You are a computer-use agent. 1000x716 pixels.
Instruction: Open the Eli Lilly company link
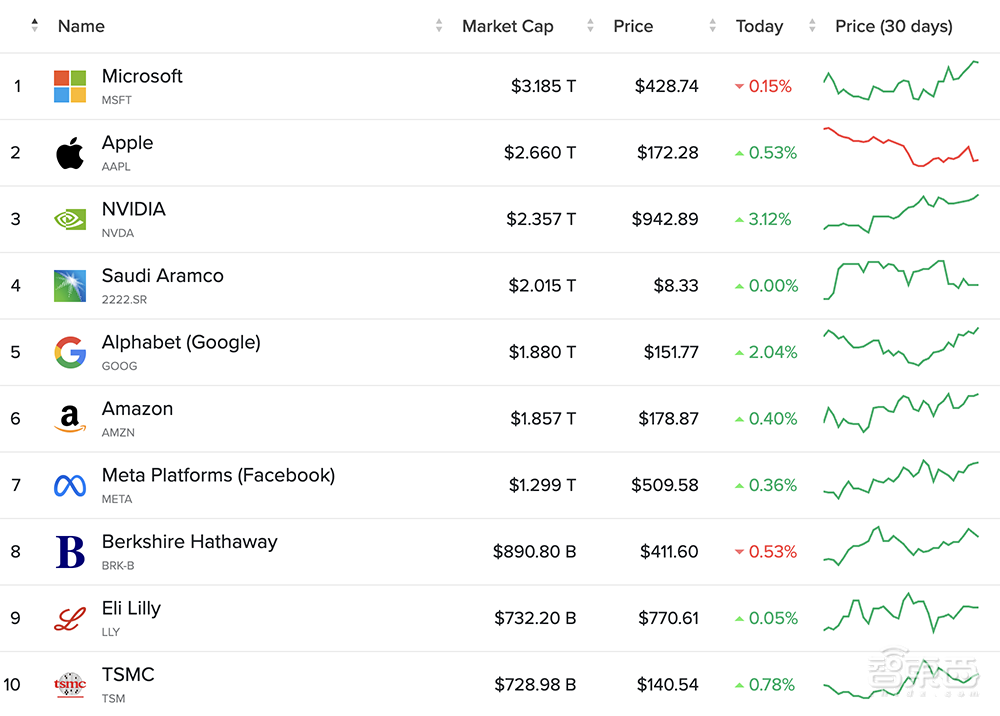131,608
